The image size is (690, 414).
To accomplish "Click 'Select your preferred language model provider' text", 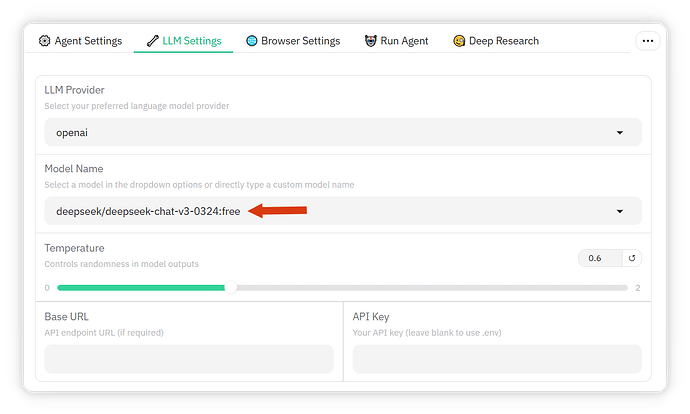I will pos(137,106).
